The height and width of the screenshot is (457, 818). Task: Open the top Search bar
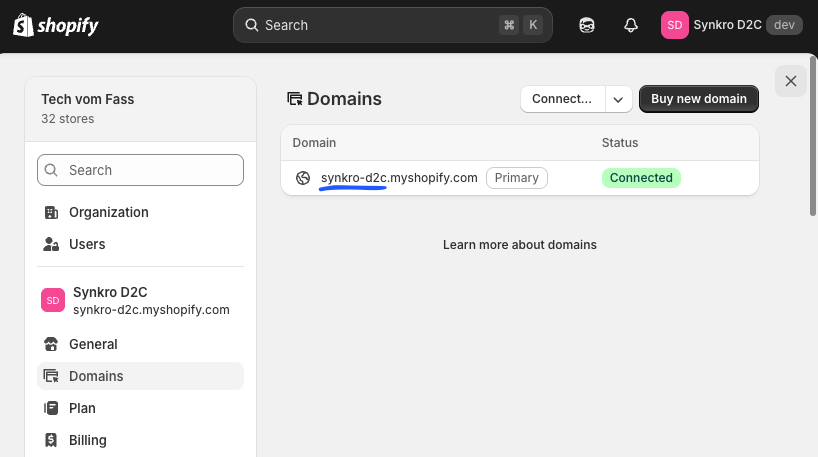coord(392,25)
